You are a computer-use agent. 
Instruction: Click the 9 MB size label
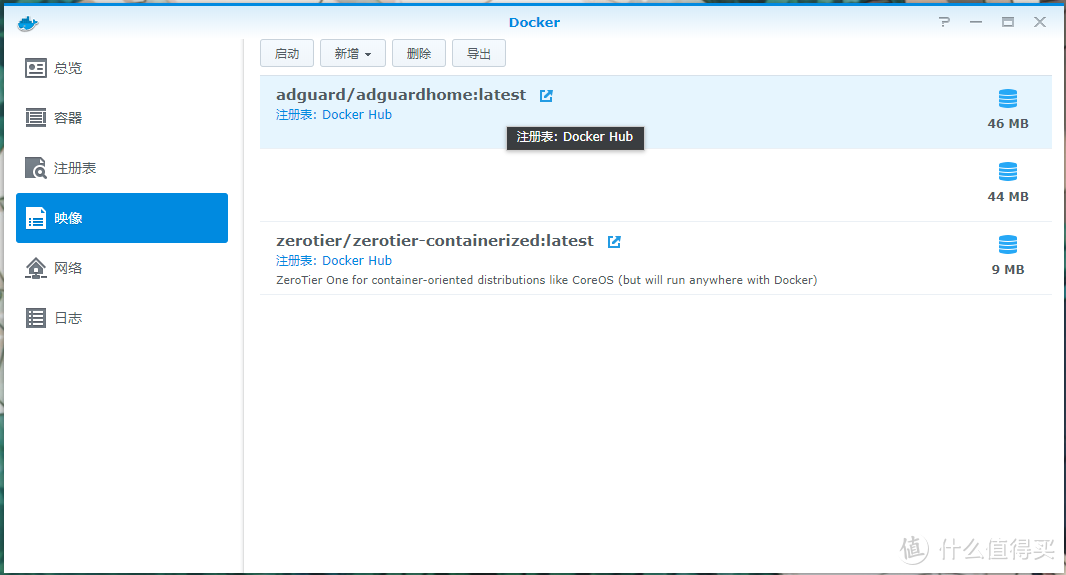click(1008, 269)
